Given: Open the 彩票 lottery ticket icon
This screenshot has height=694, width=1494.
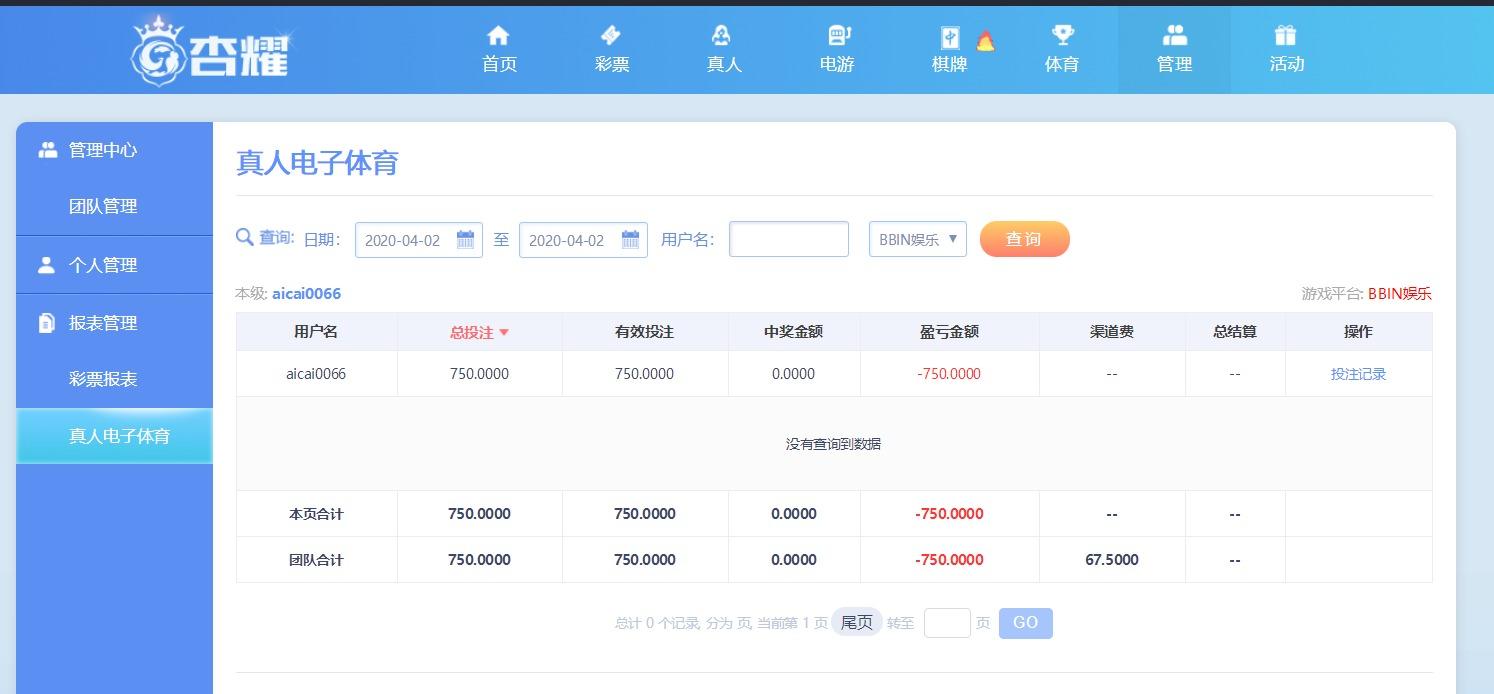Looking at the screenshot, I should (611, 36).
